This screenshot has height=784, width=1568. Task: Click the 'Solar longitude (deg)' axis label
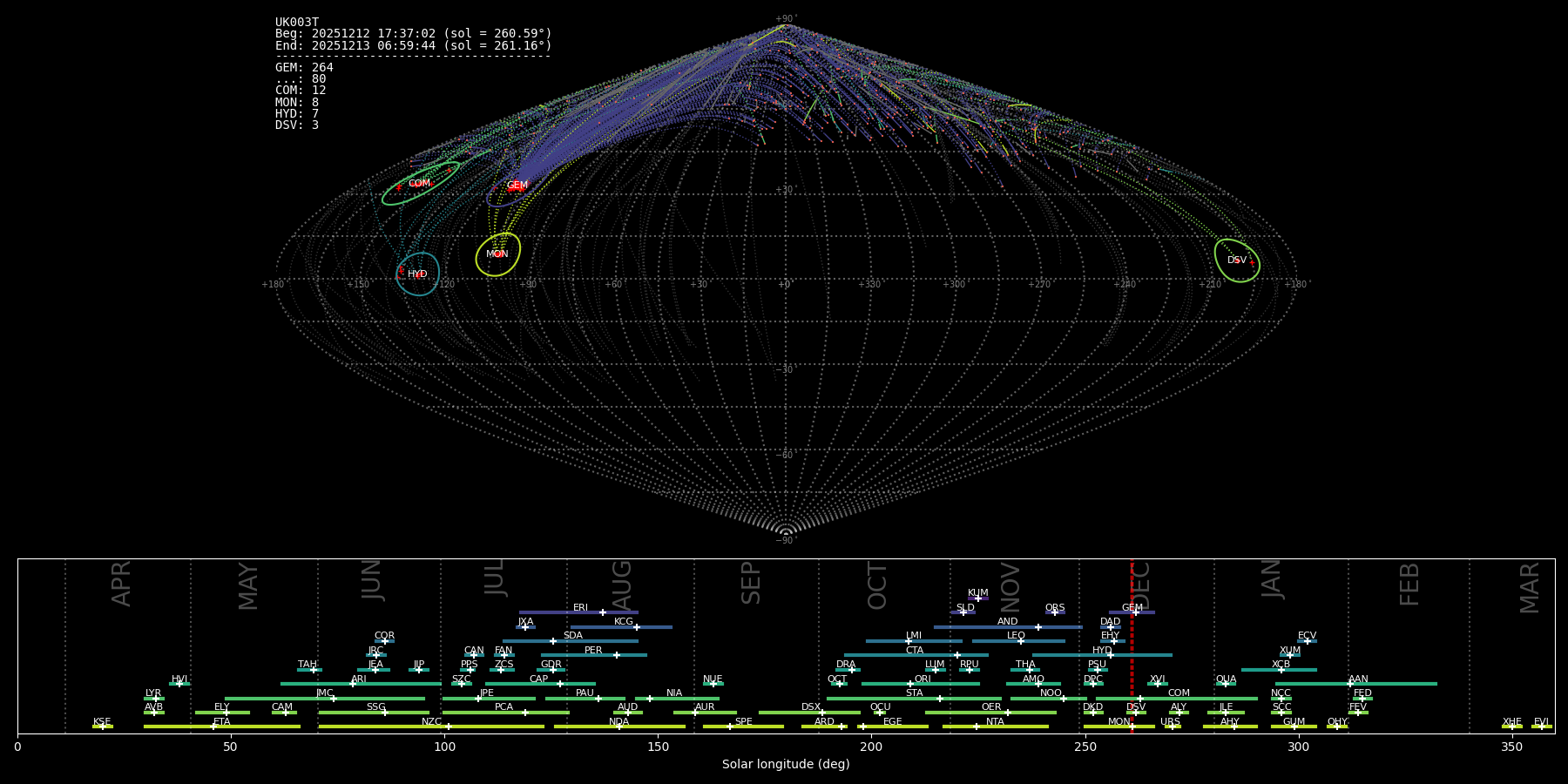(x=785, y=765)
